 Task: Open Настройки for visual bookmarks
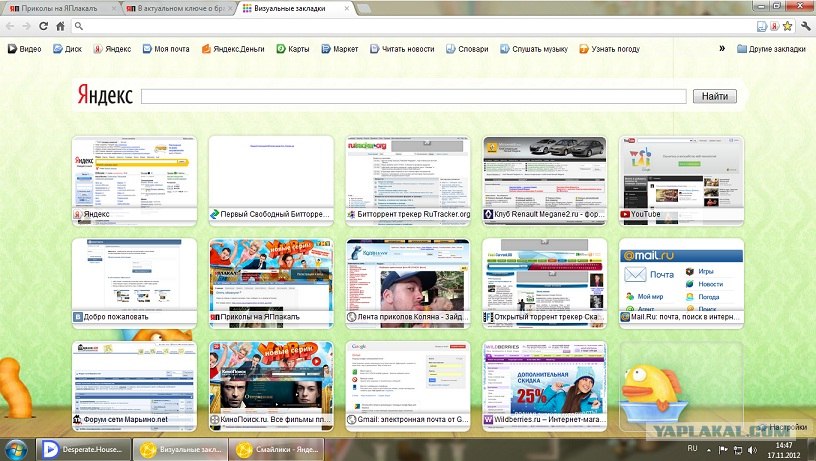click(x=783, y=427)
